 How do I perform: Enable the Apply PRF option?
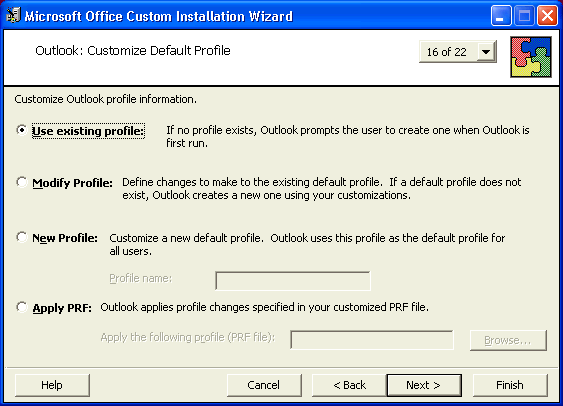tap(22, 307)
